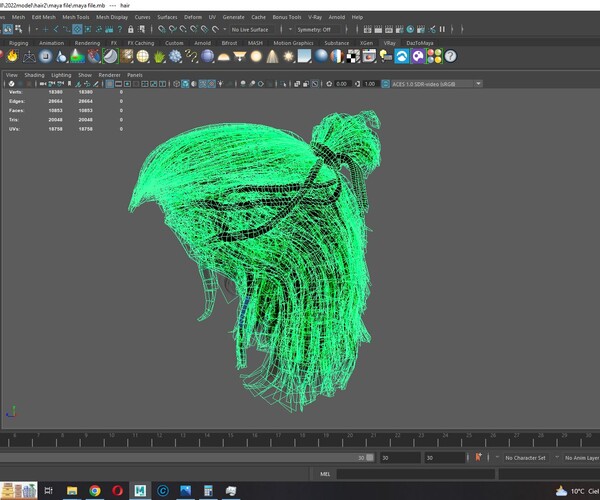Open the No Character Set dropdown

[x=525, y=458]
